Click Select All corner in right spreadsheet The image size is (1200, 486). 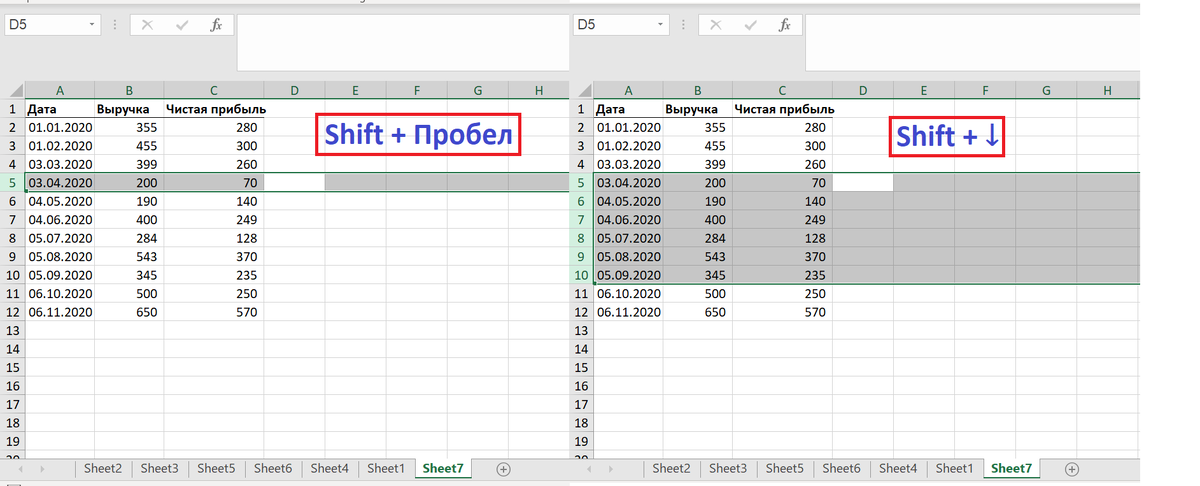[581, 90]
